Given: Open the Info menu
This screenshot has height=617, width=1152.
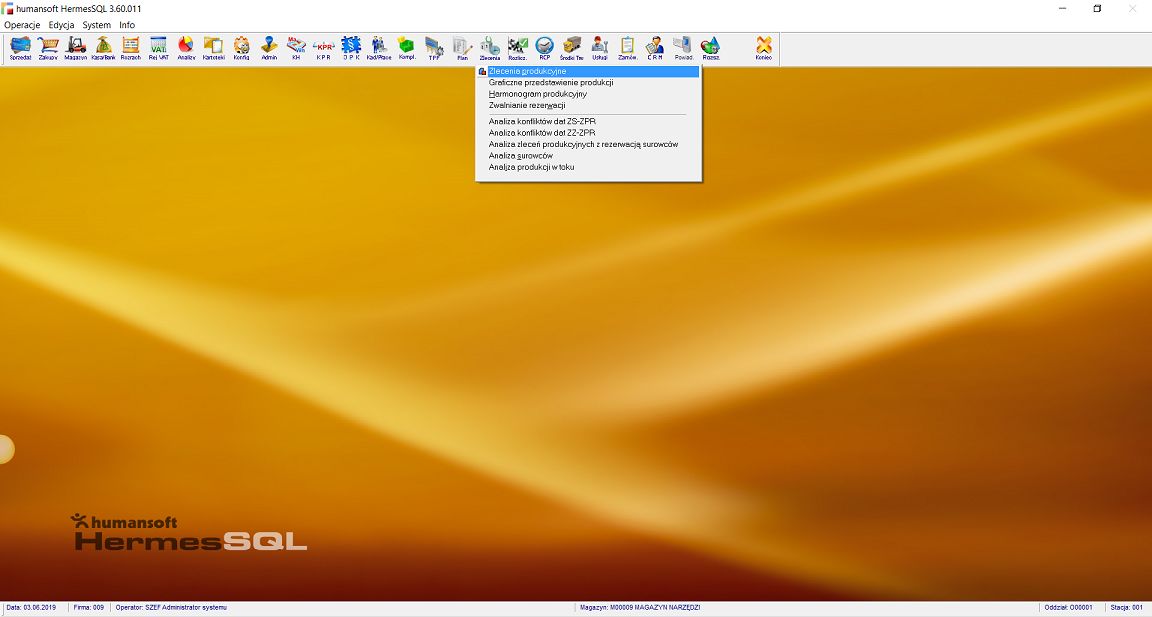Looking at the screenshot, I should [127, 25].
